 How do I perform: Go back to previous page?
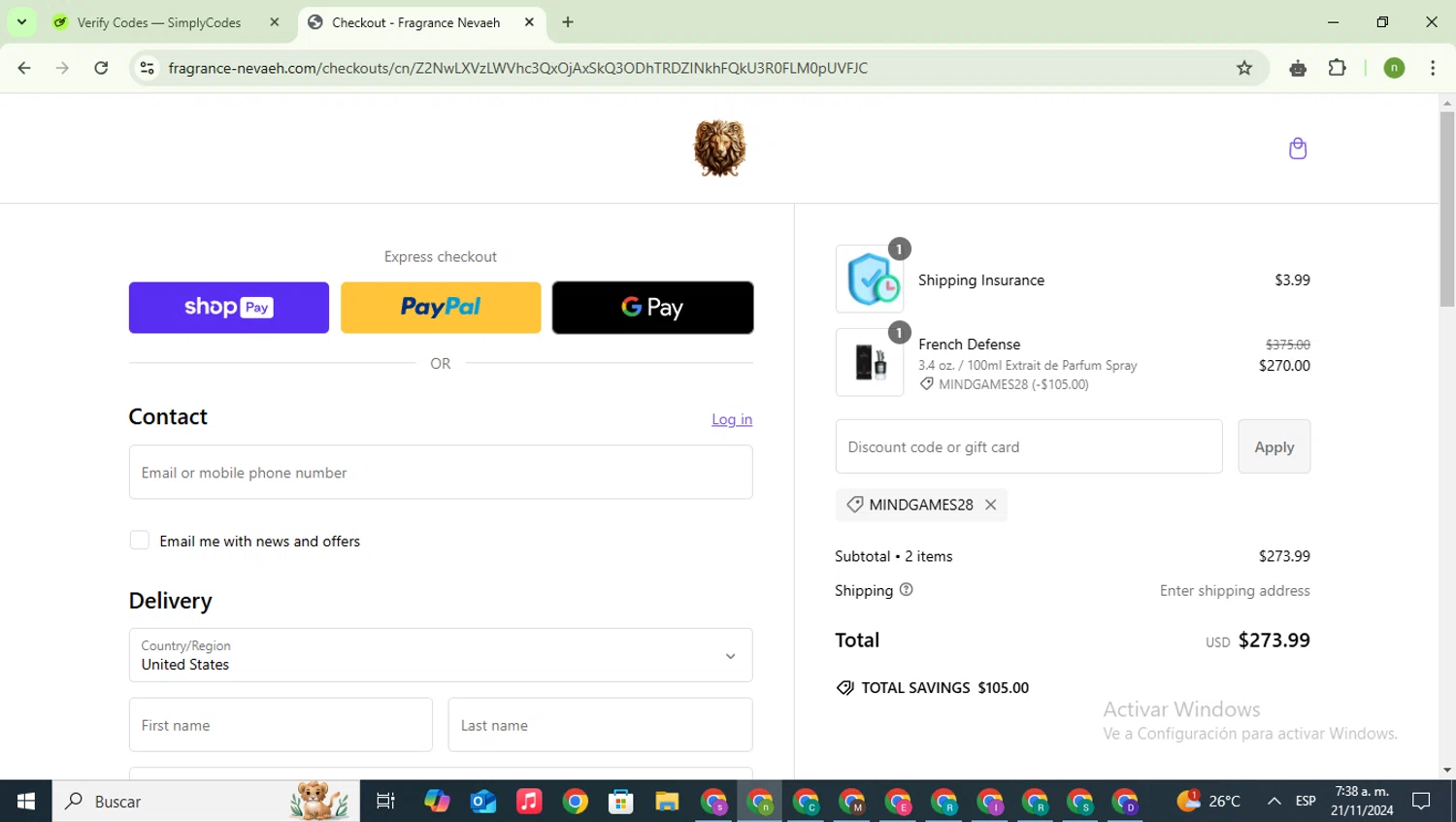coord(24,68)
